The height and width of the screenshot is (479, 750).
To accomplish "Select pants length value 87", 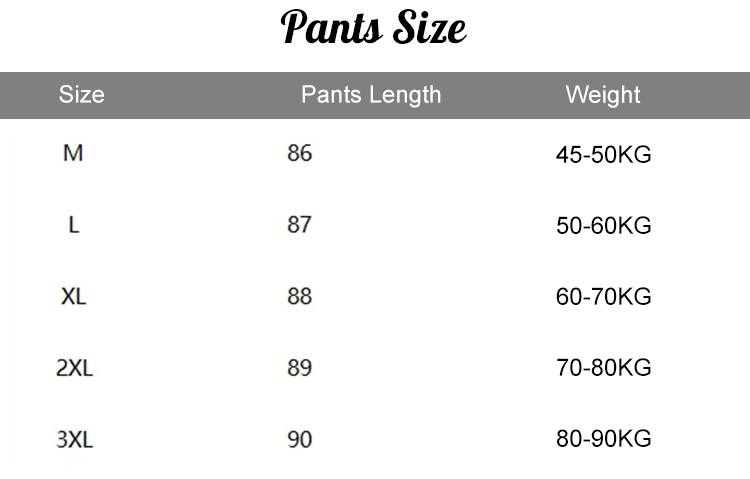I will point(299,225).
